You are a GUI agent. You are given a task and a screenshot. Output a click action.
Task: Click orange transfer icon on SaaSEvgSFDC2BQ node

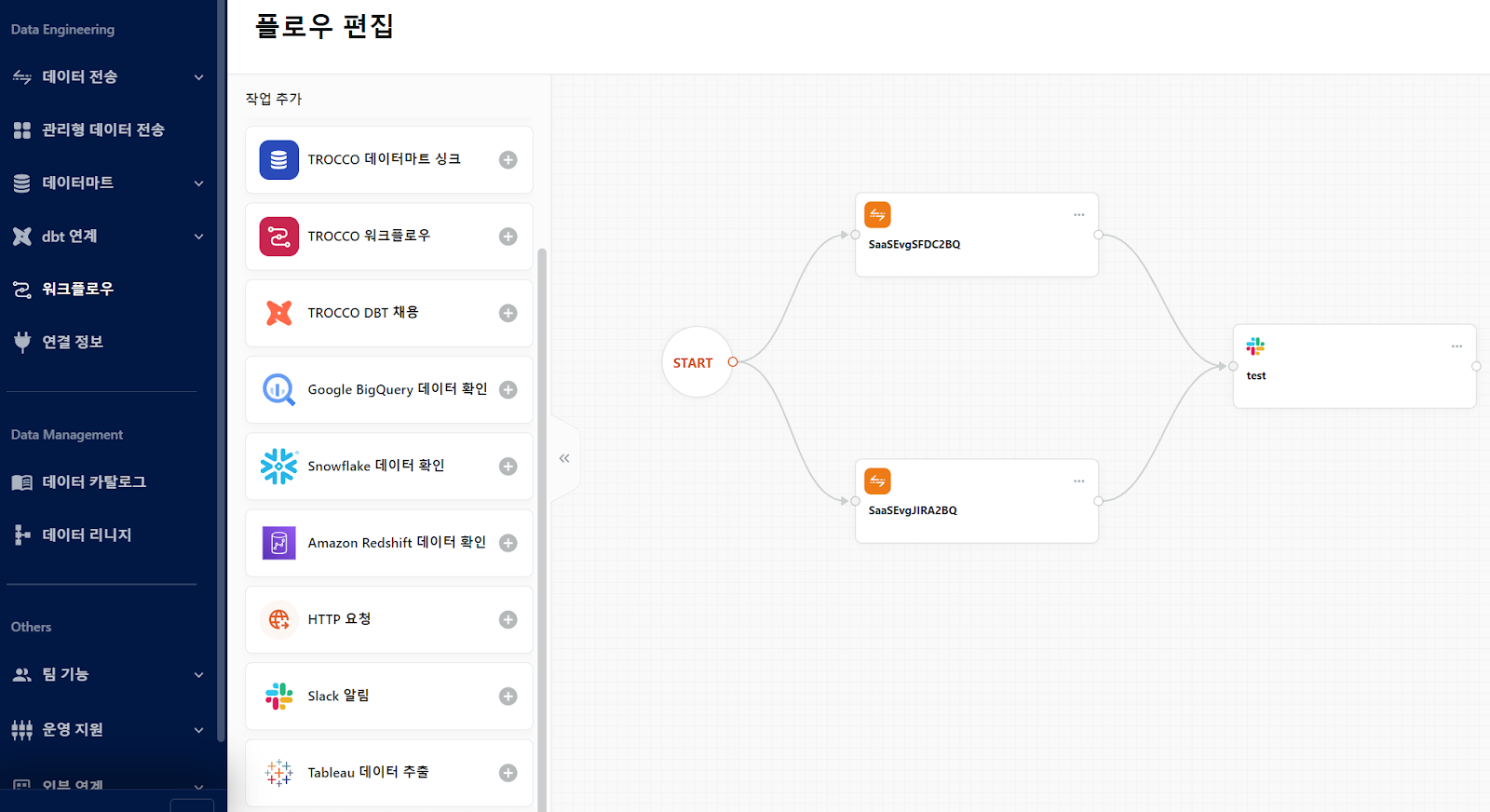coord(877,215)
